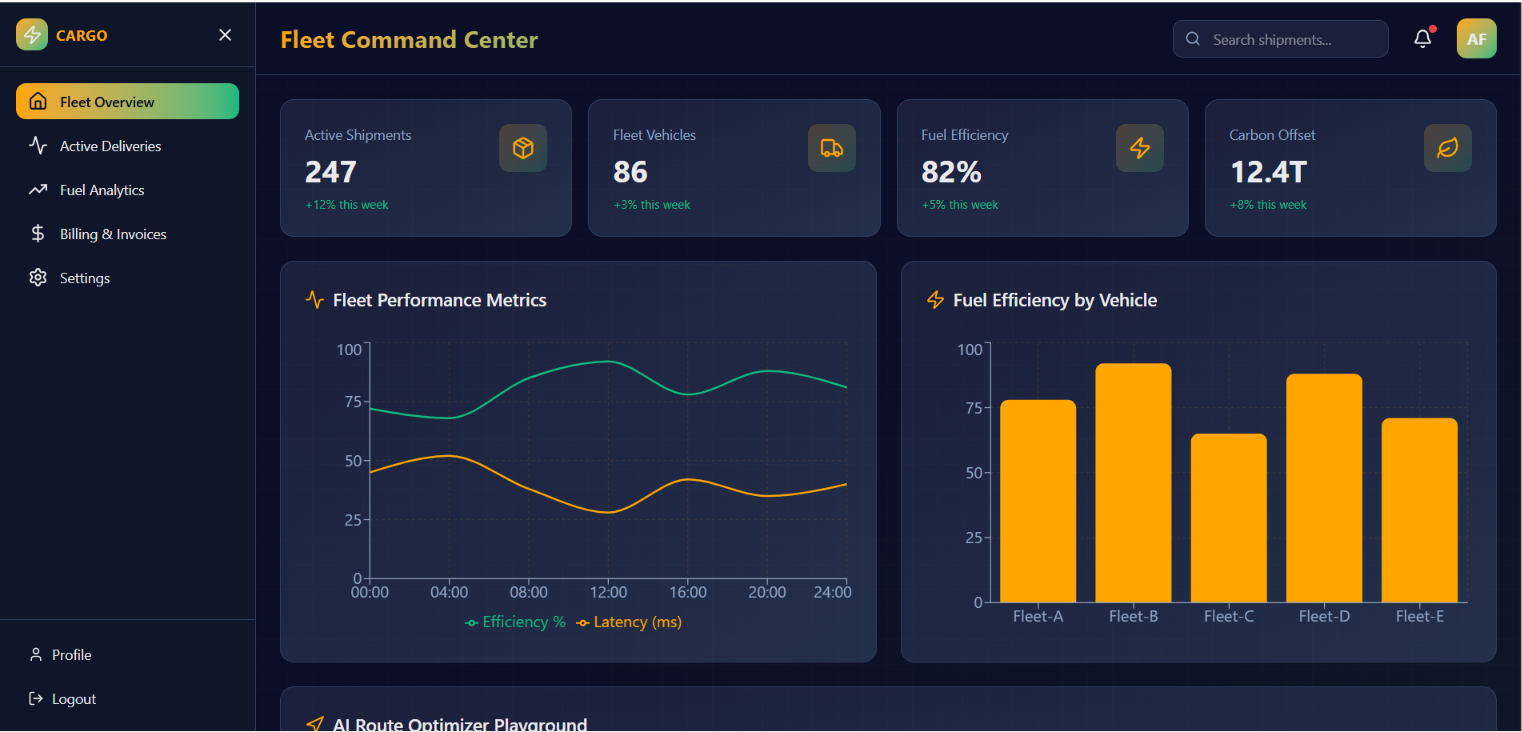Click the Fleet-D bar in the chart

1324,488
